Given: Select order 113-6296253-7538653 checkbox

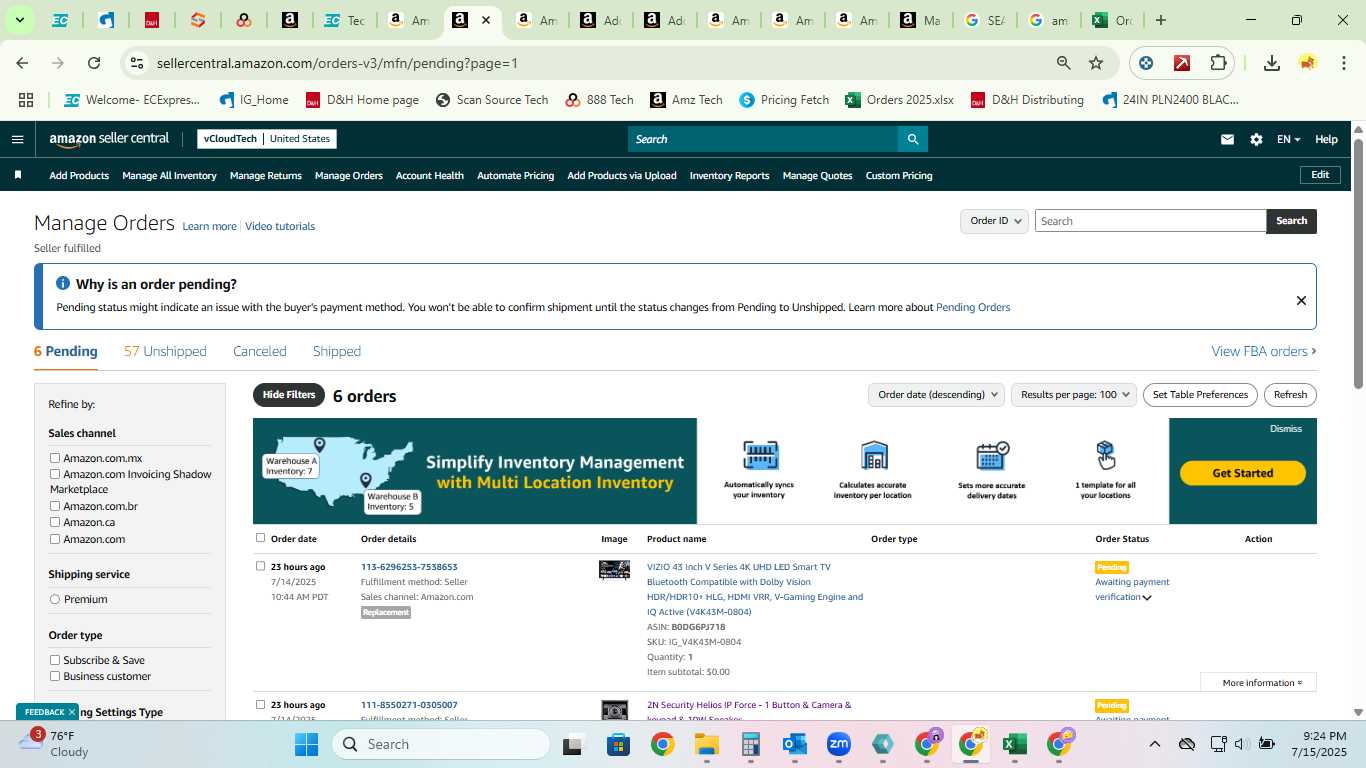Looking at the screenshot, I should [260, 566].
